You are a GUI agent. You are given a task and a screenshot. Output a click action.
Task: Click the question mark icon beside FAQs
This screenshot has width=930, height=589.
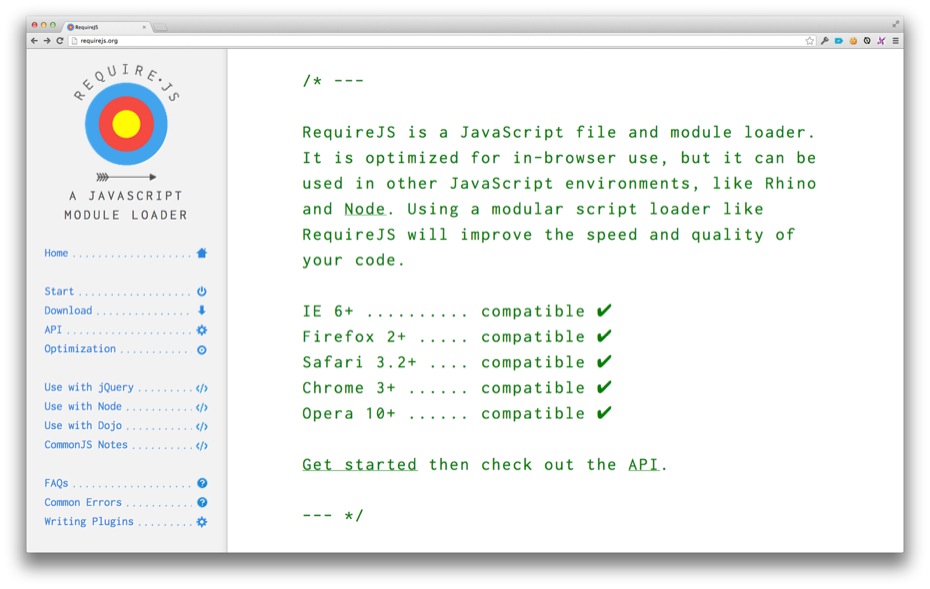click(x=202, y=483)
